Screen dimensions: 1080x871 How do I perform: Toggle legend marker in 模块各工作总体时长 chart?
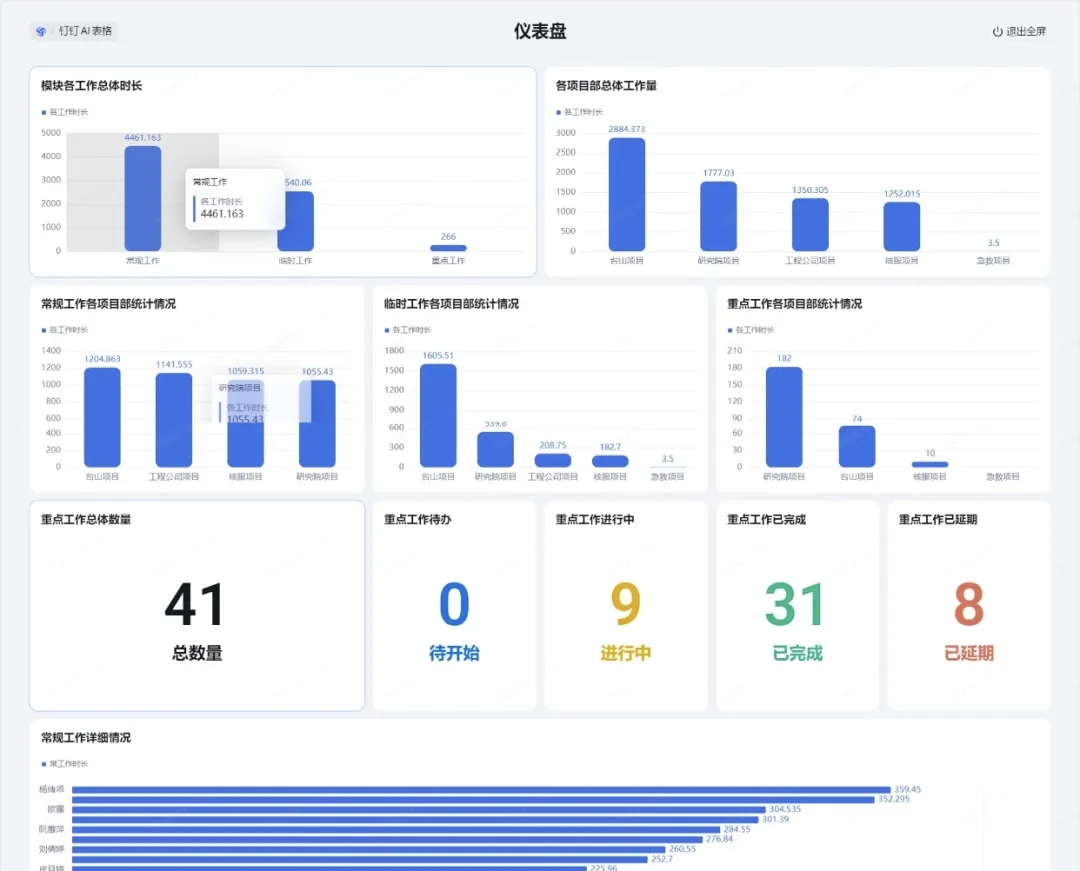click(x=44, y=112)
